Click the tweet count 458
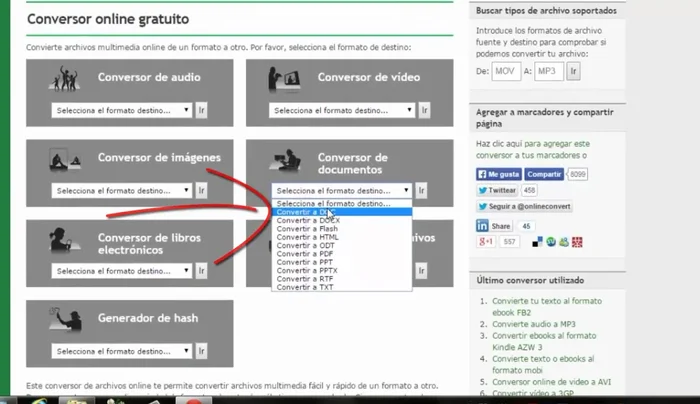This screenshot has height=404, width=700. coord(529,190)
